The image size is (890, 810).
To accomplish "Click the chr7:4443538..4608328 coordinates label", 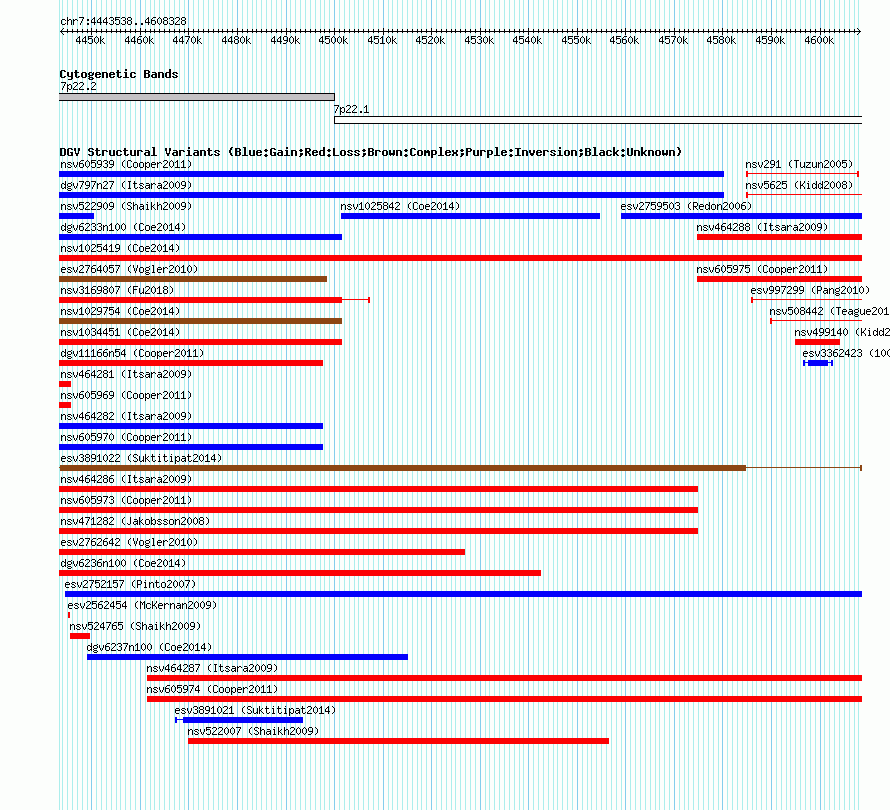I will coord(123,21).
